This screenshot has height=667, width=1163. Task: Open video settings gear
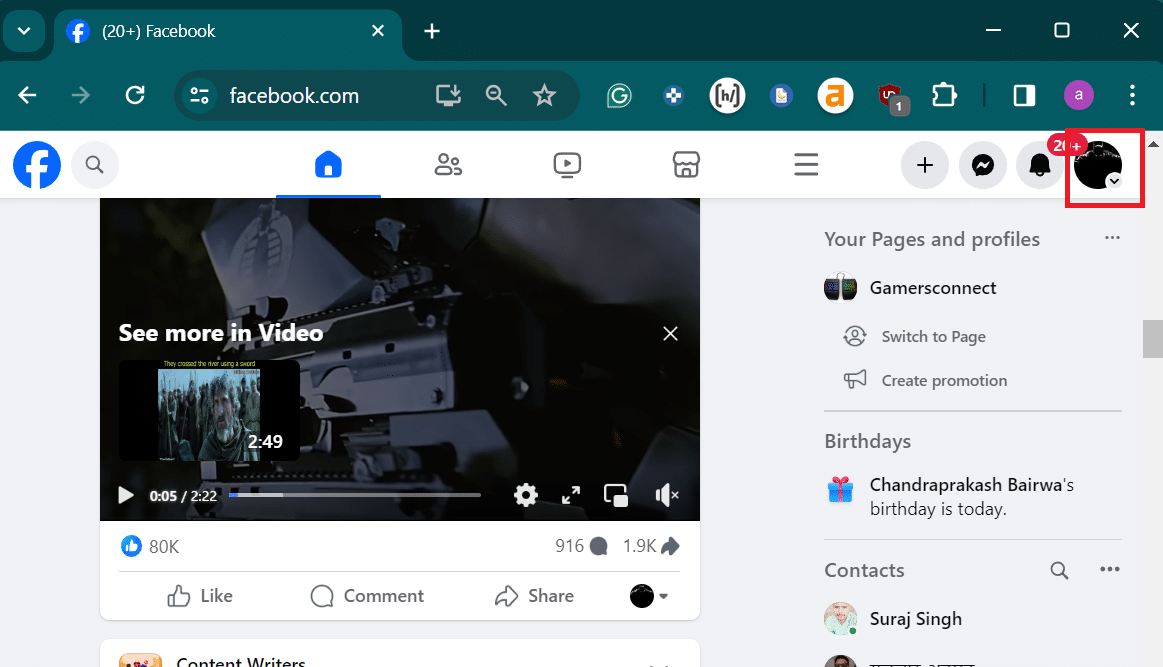pos(526,495)
